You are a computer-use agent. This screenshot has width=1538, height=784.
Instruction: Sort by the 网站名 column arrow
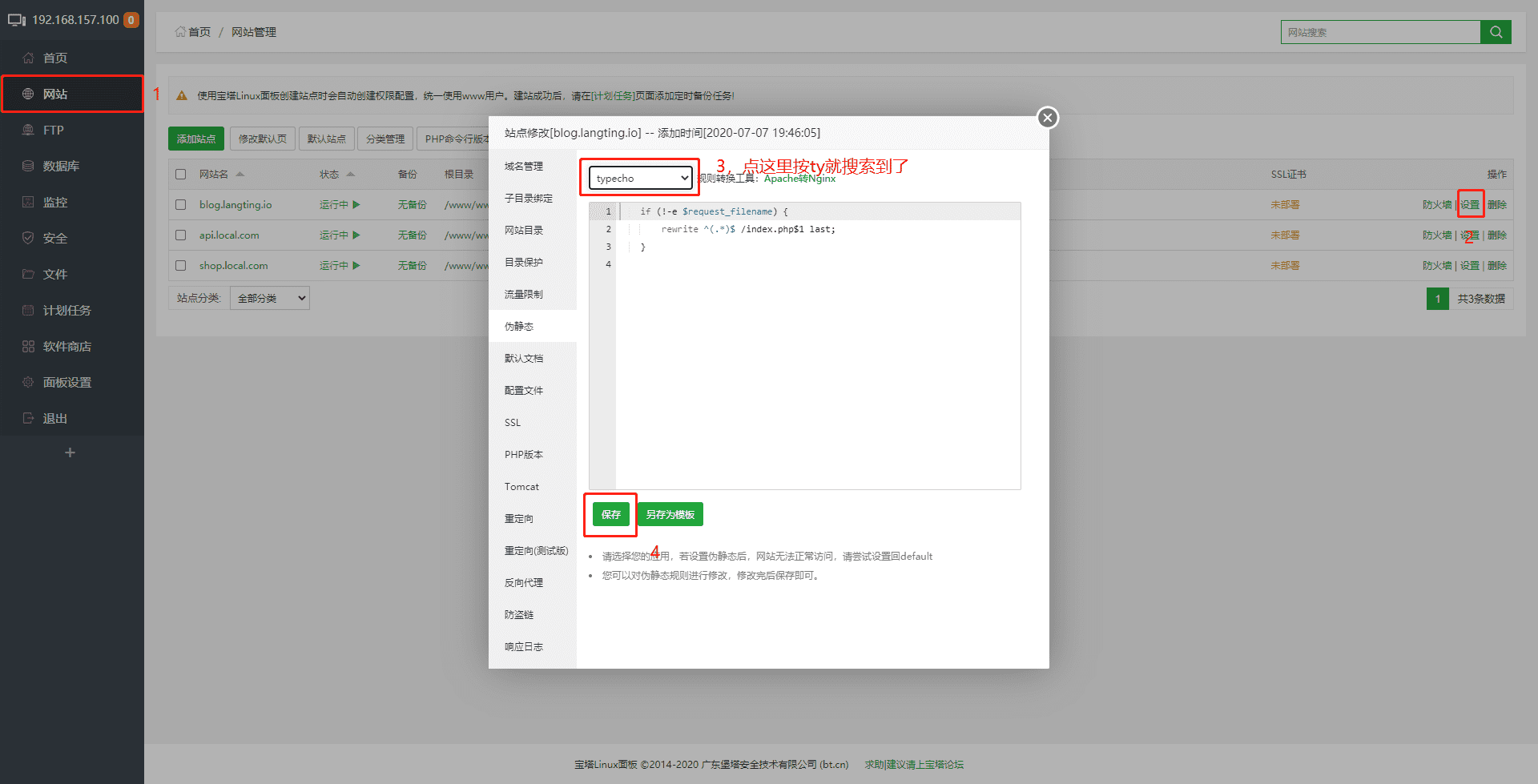240,174
